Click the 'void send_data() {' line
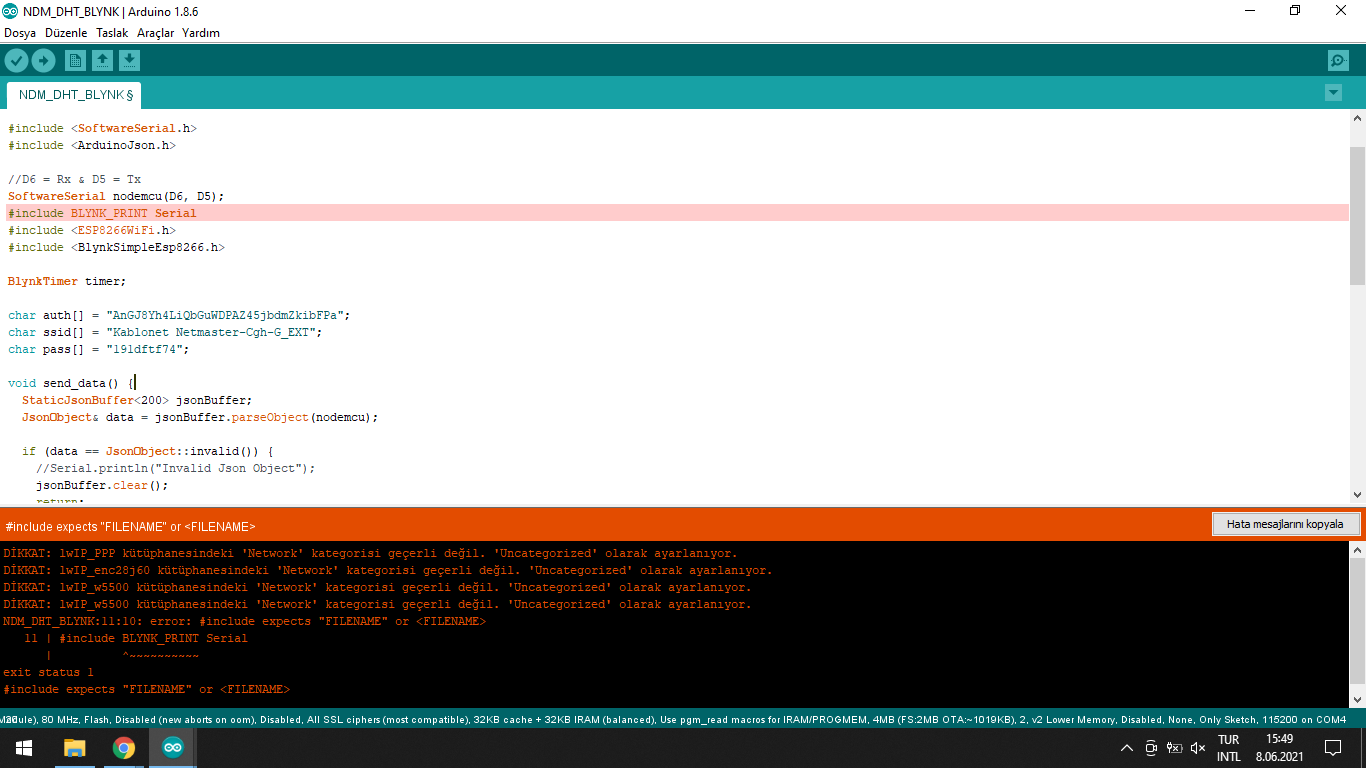Screen dimensions: 1366x768 pos(71,383)
